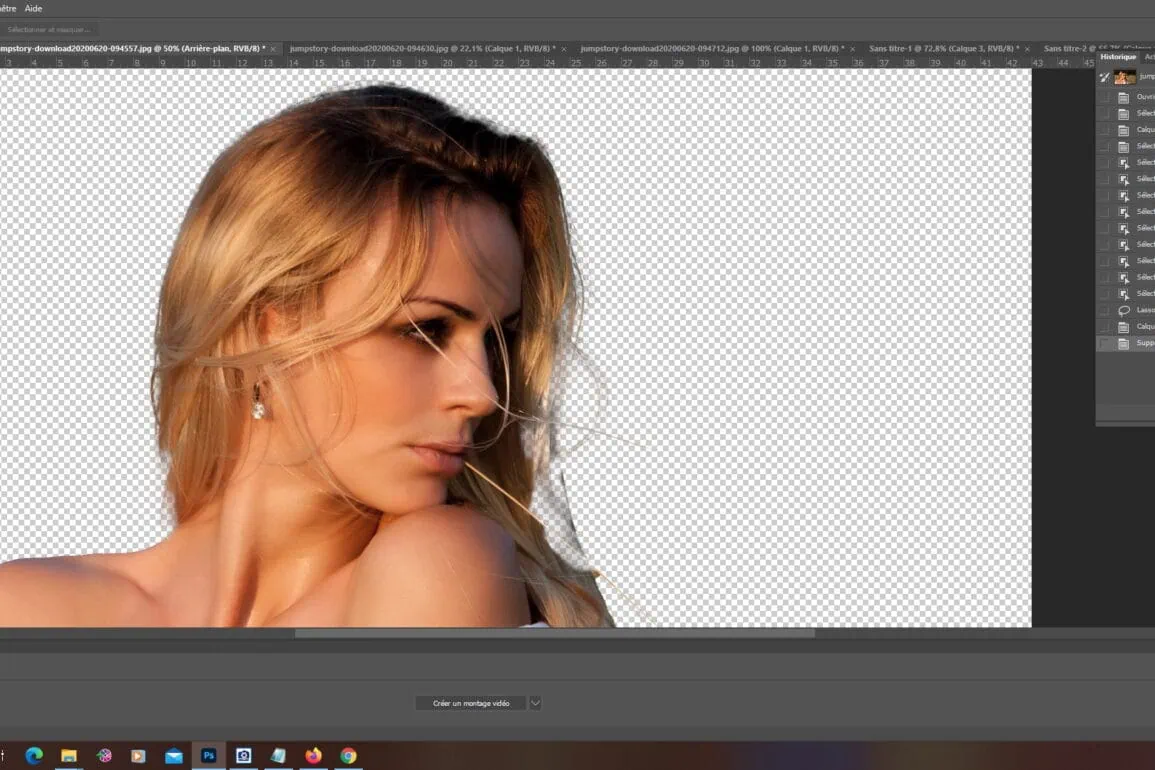Click the Sélectionner et masquer button
Screen dimensions: 1155x770
tap(48, 29)
